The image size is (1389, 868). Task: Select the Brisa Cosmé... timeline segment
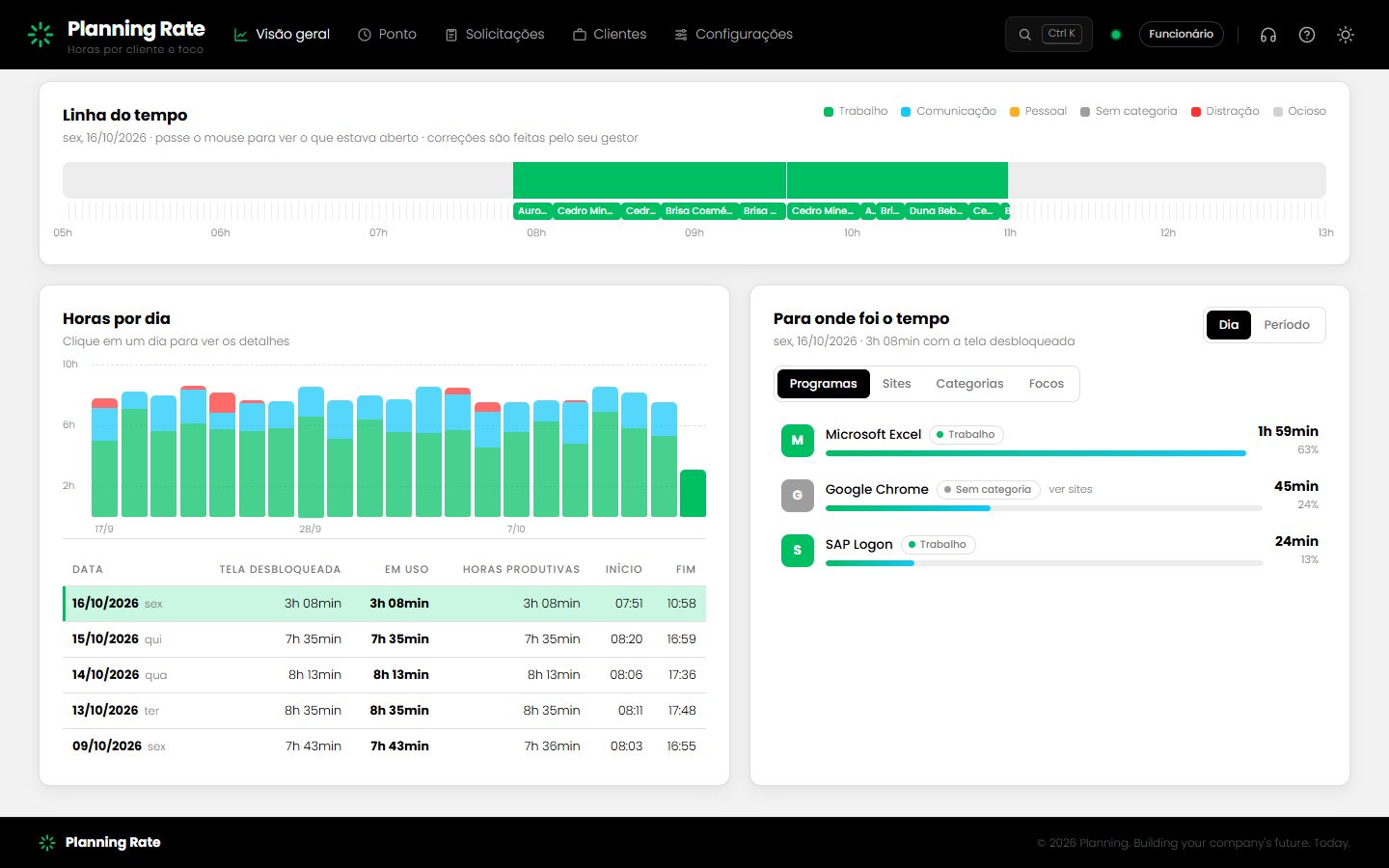tap(698, 211)
